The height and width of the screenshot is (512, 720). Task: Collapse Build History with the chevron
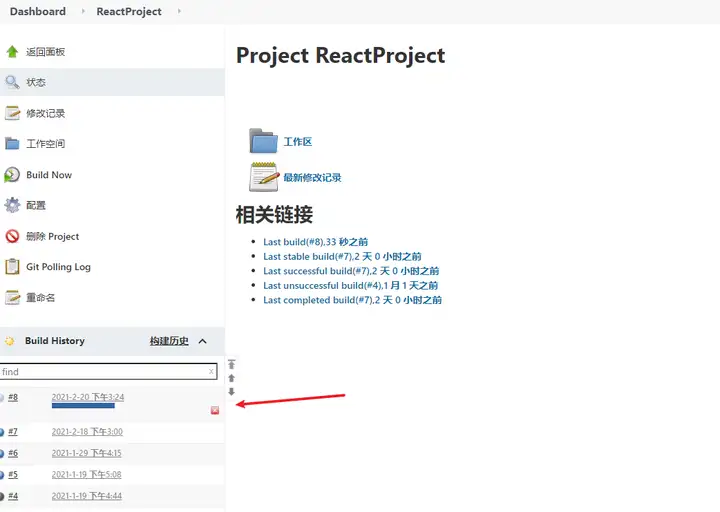(202, 341)
